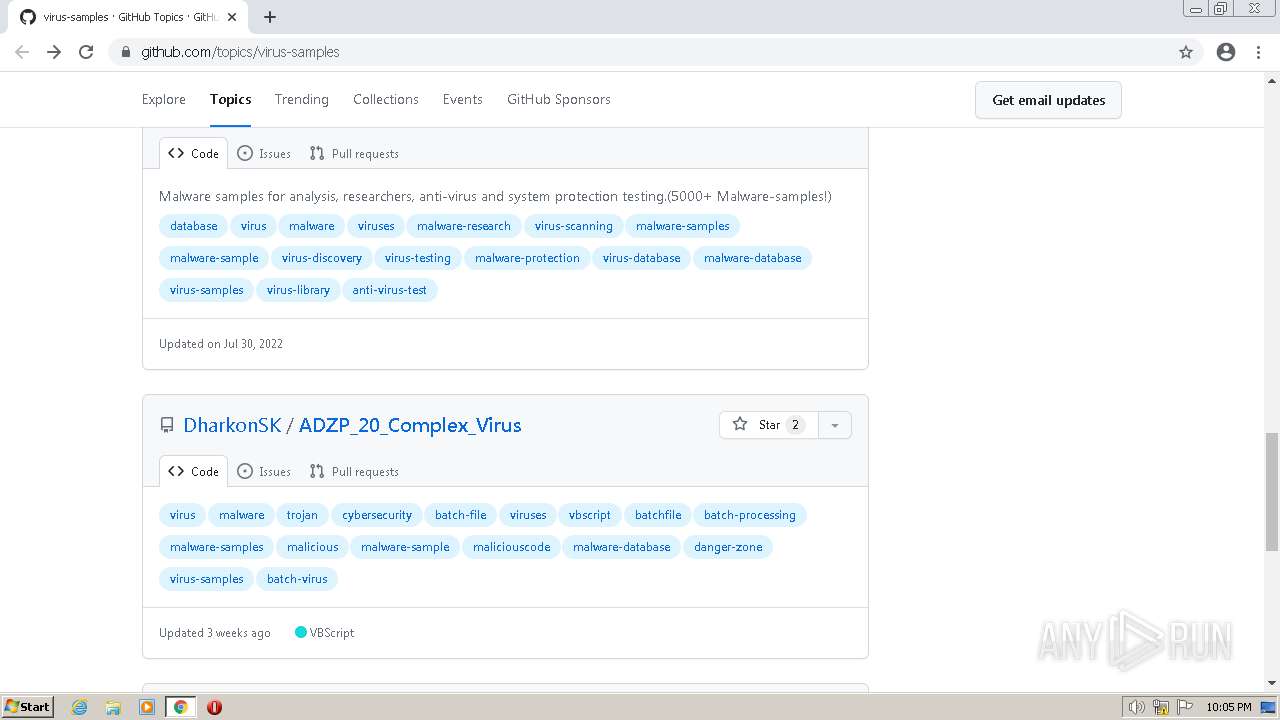This screenshot has width=1280, height=720.
Task: Click the cybersecurity topic tag
Action: 377,515
